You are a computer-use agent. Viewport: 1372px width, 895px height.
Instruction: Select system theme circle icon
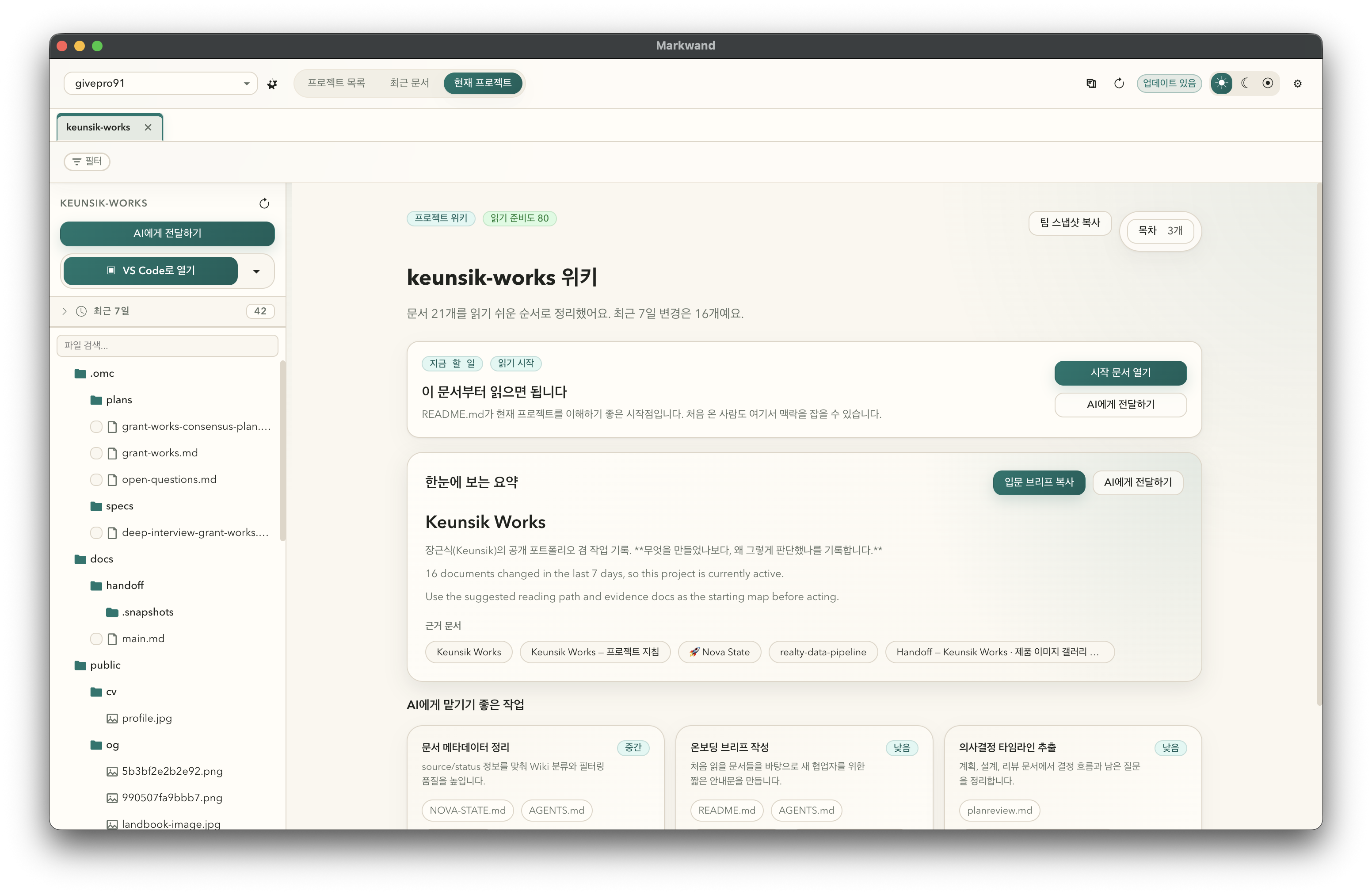(x=1268, y=84)
